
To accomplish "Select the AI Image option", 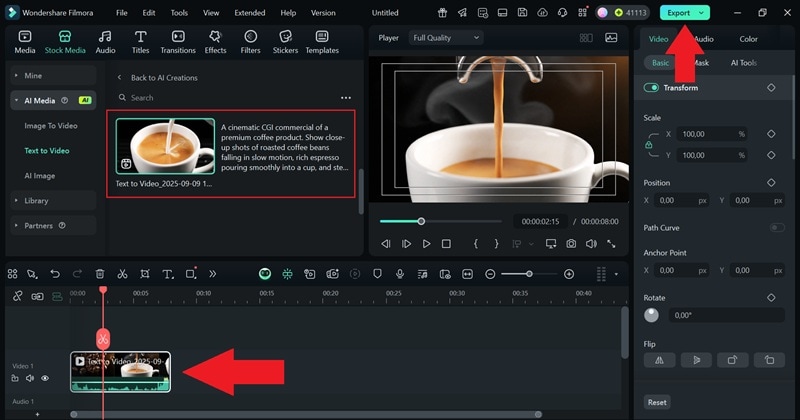I will point(40,176).
